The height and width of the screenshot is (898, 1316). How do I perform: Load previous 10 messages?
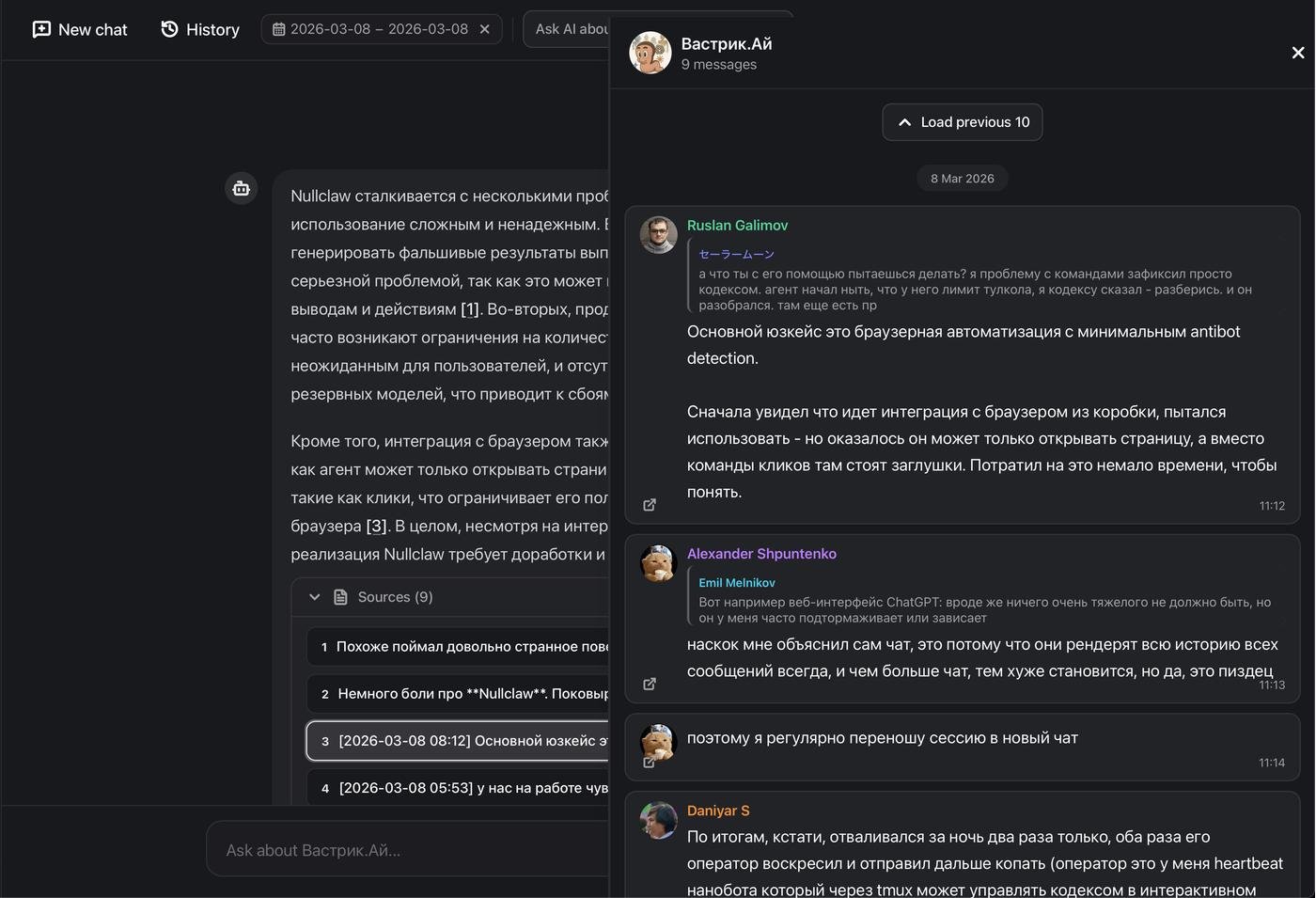[x=962, y=122]
